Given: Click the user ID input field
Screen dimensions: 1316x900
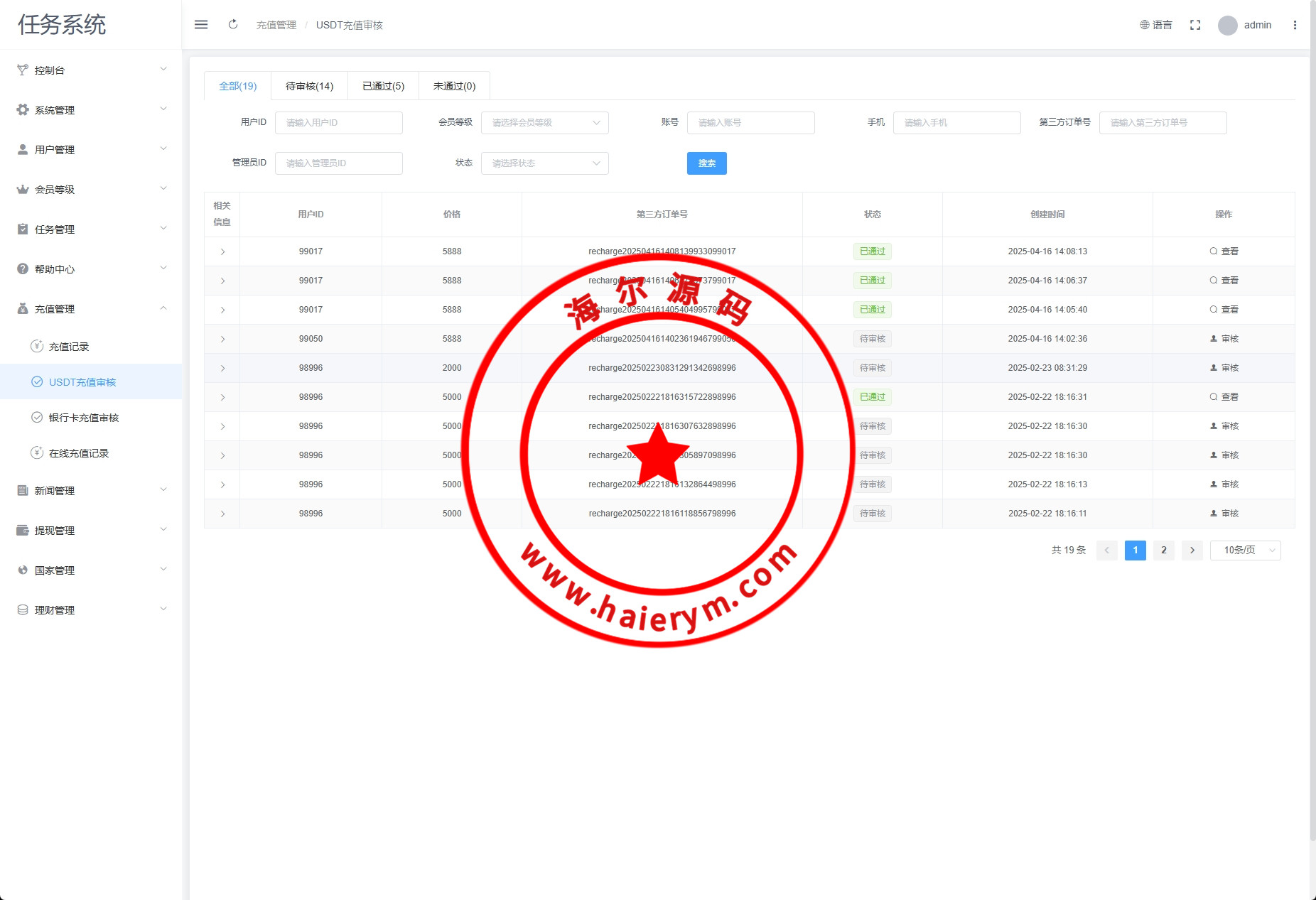Looking at the screenshot, I should click(338, 123).
